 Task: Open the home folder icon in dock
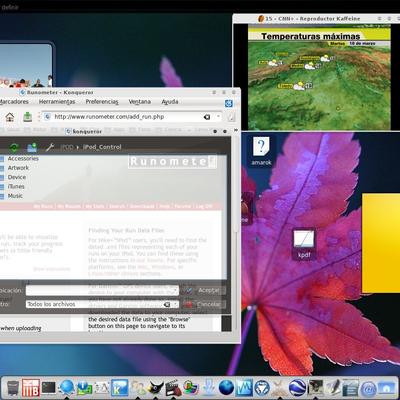386,389
